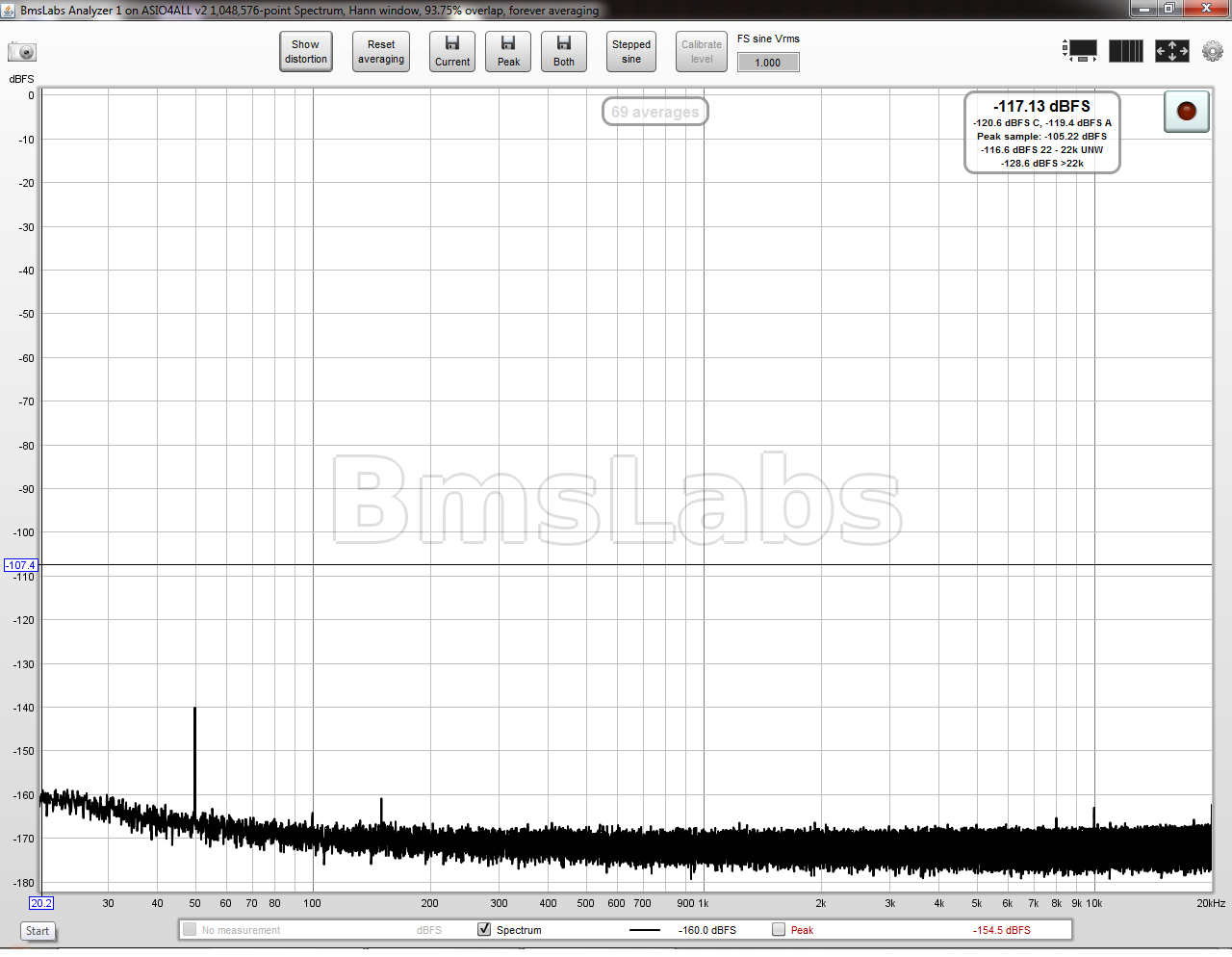
Task: Toggle the graph scrollbars icon
Action: (x=1080, y=51)
